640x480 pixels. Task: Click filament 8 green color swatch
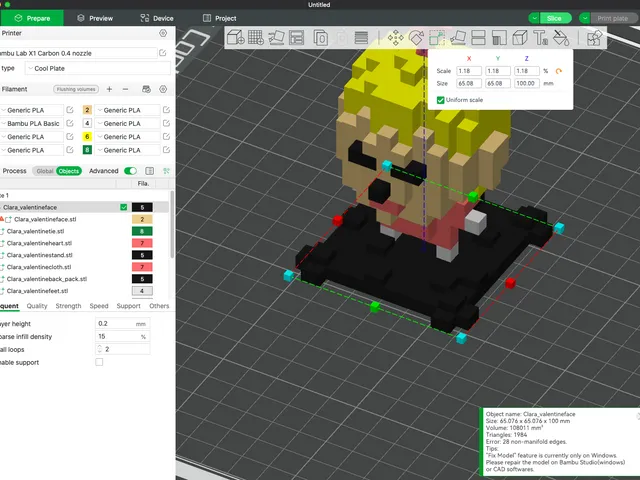(x=87, y=150)
